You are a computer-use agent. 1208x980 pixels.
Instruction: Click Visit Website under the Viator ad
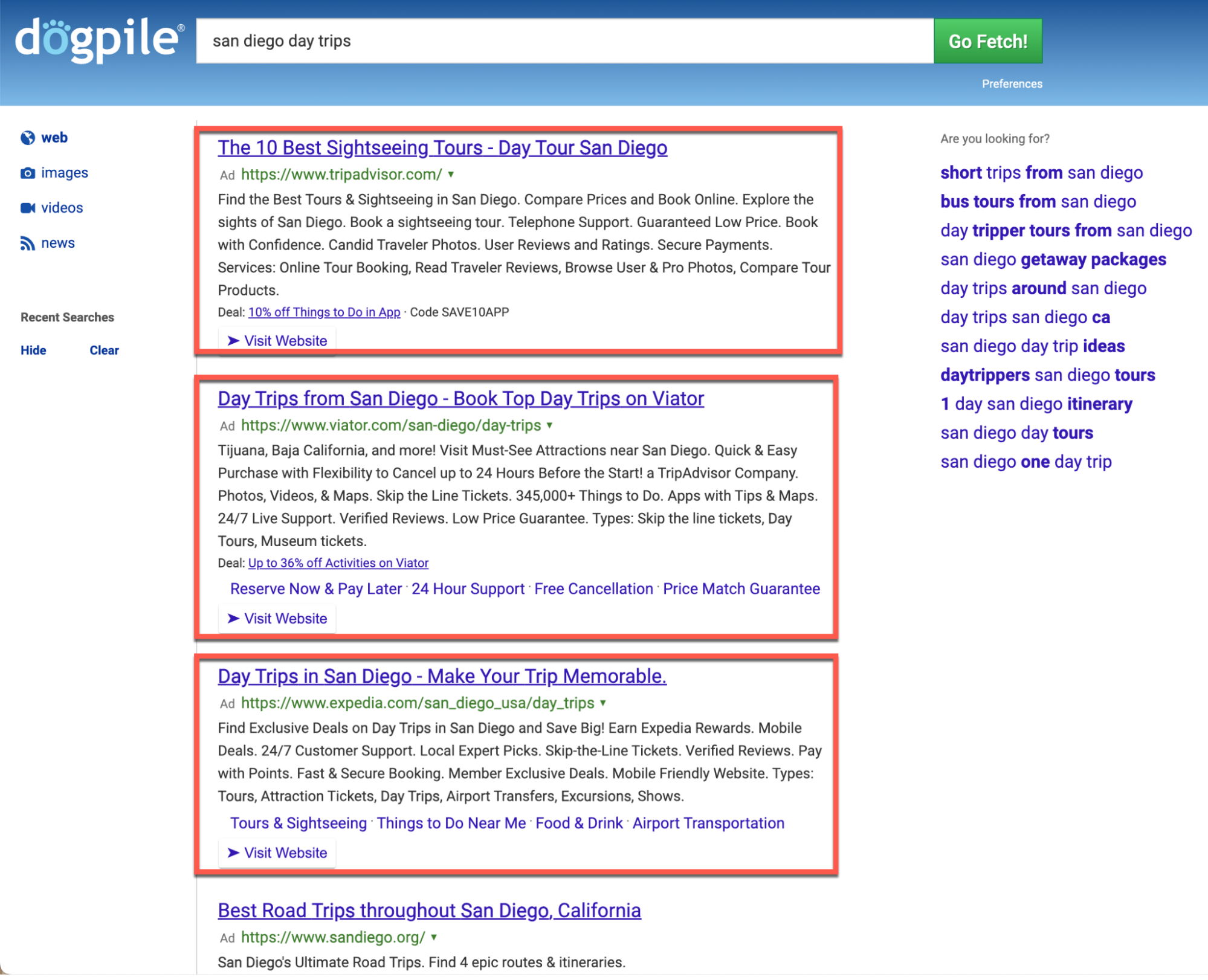click(x=277, y=618)
